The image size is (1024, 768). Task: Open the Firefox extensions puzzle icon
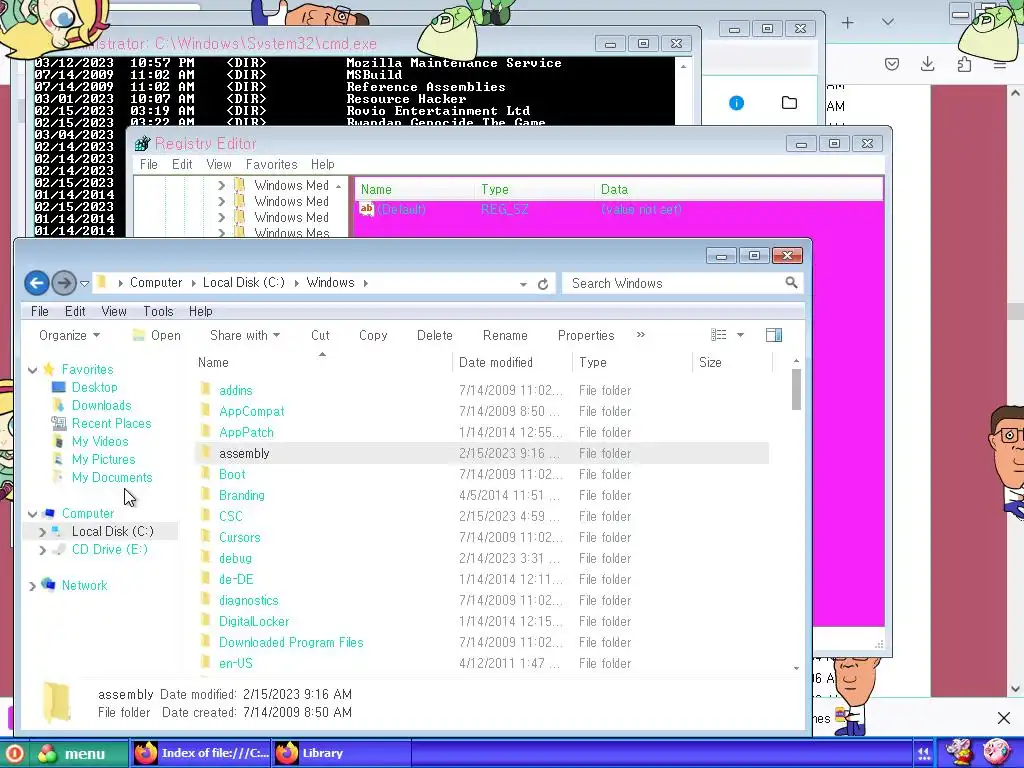point(964,64)
